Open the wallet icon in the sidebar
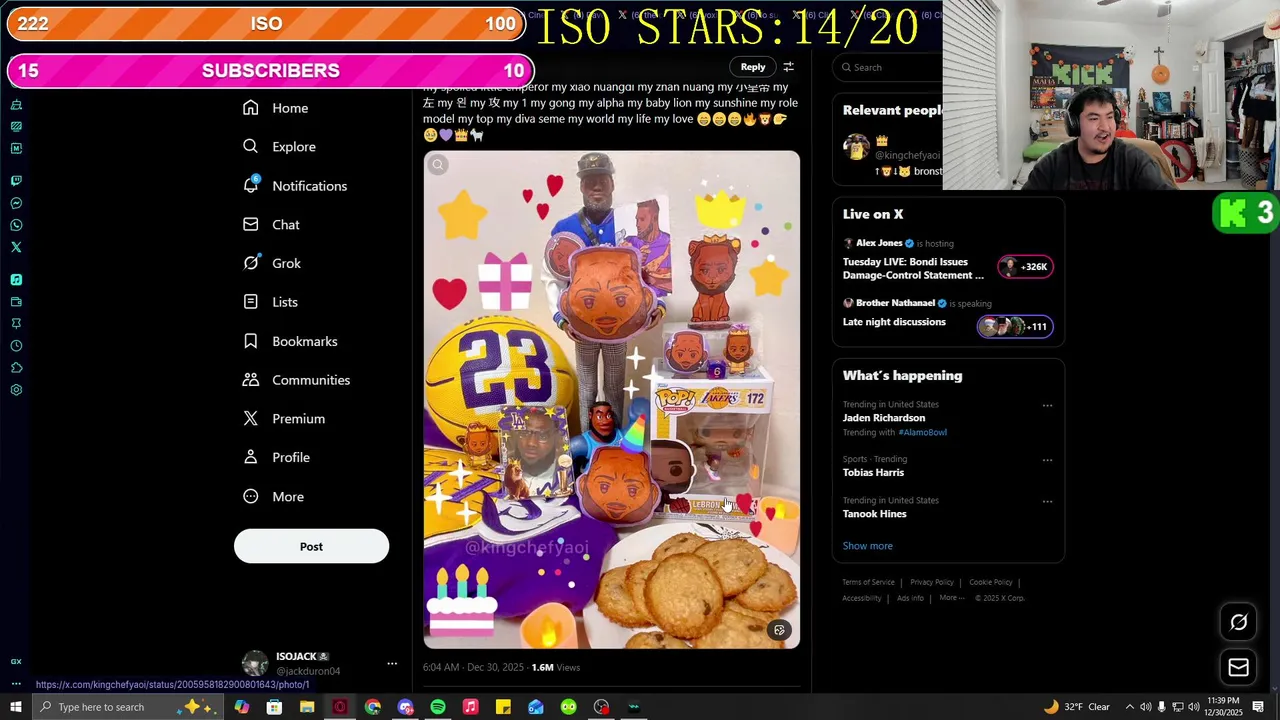Screen dimensions: 1280x720 pyautogui.click(x=16, y=302)
